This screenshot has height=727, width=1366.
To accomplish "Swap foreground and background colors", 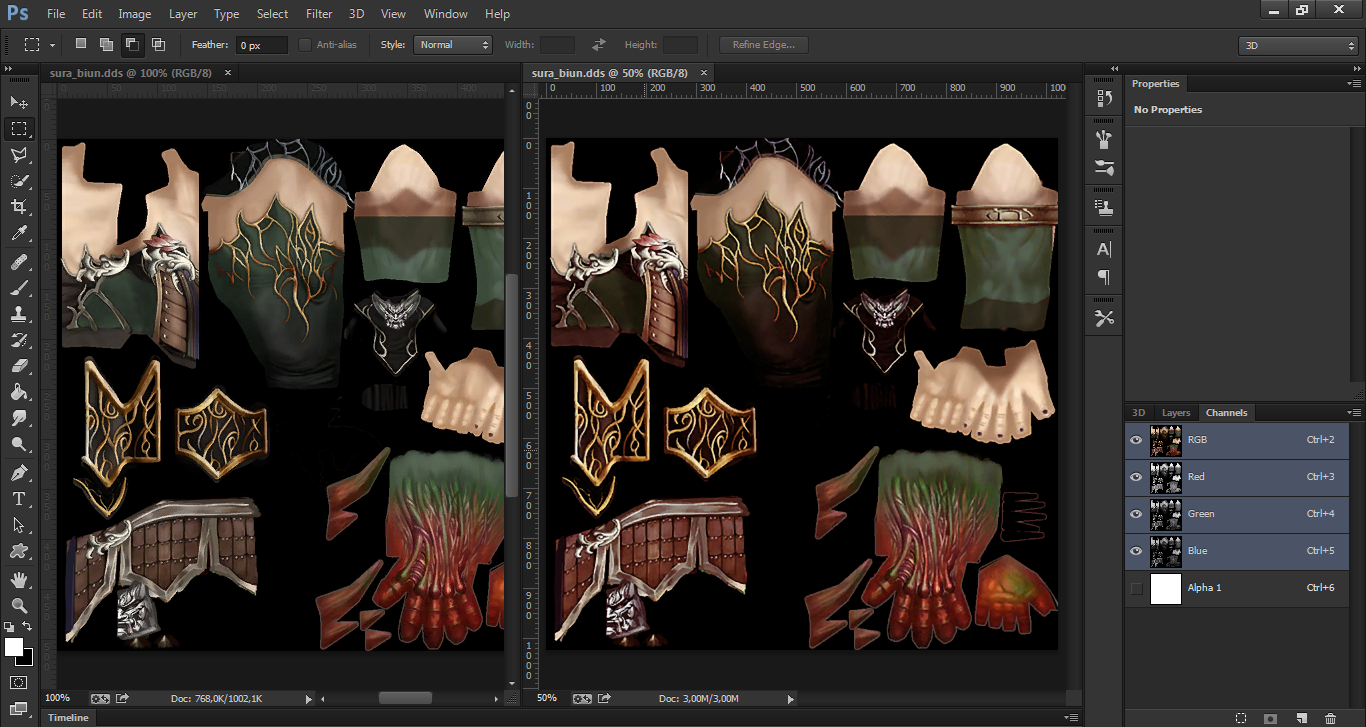I will (27, 626).
